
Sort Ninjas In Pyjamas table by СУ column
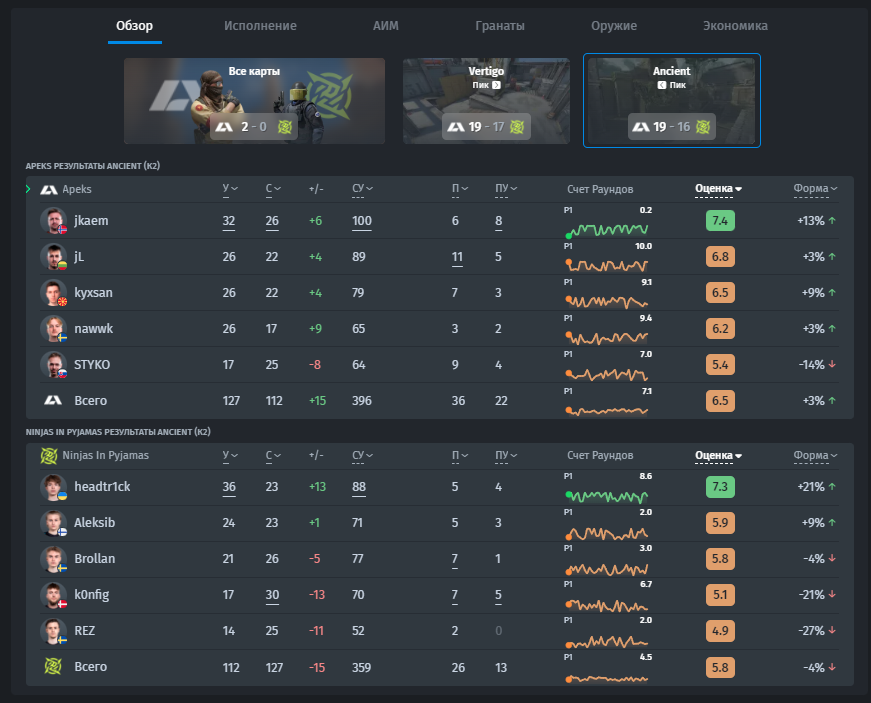tap(362, 456)
